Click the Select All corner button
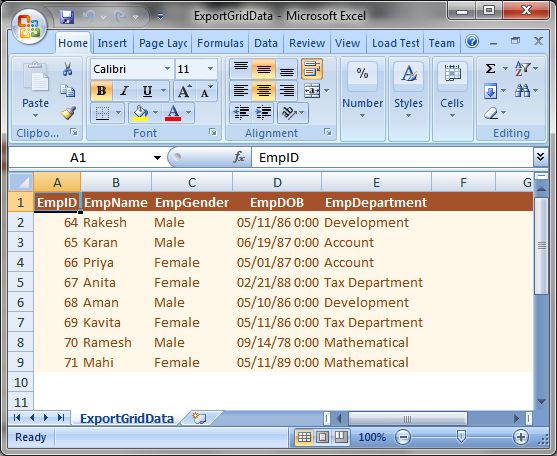Image resolution: width=557 pixels, height=456 pixels. pos(21,183)
